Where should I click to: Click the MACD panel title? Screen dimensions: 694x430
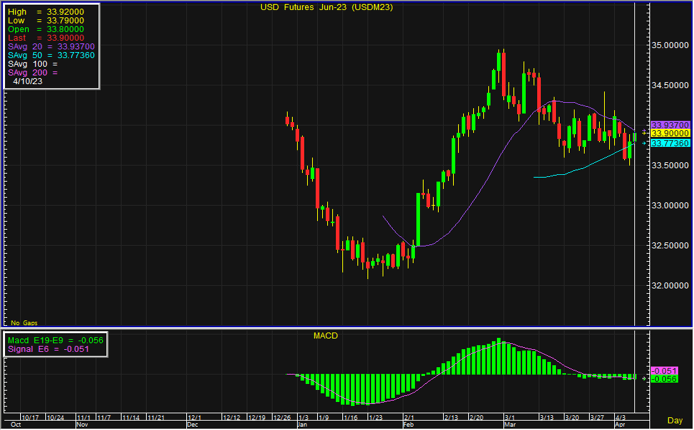pos(325,336)
